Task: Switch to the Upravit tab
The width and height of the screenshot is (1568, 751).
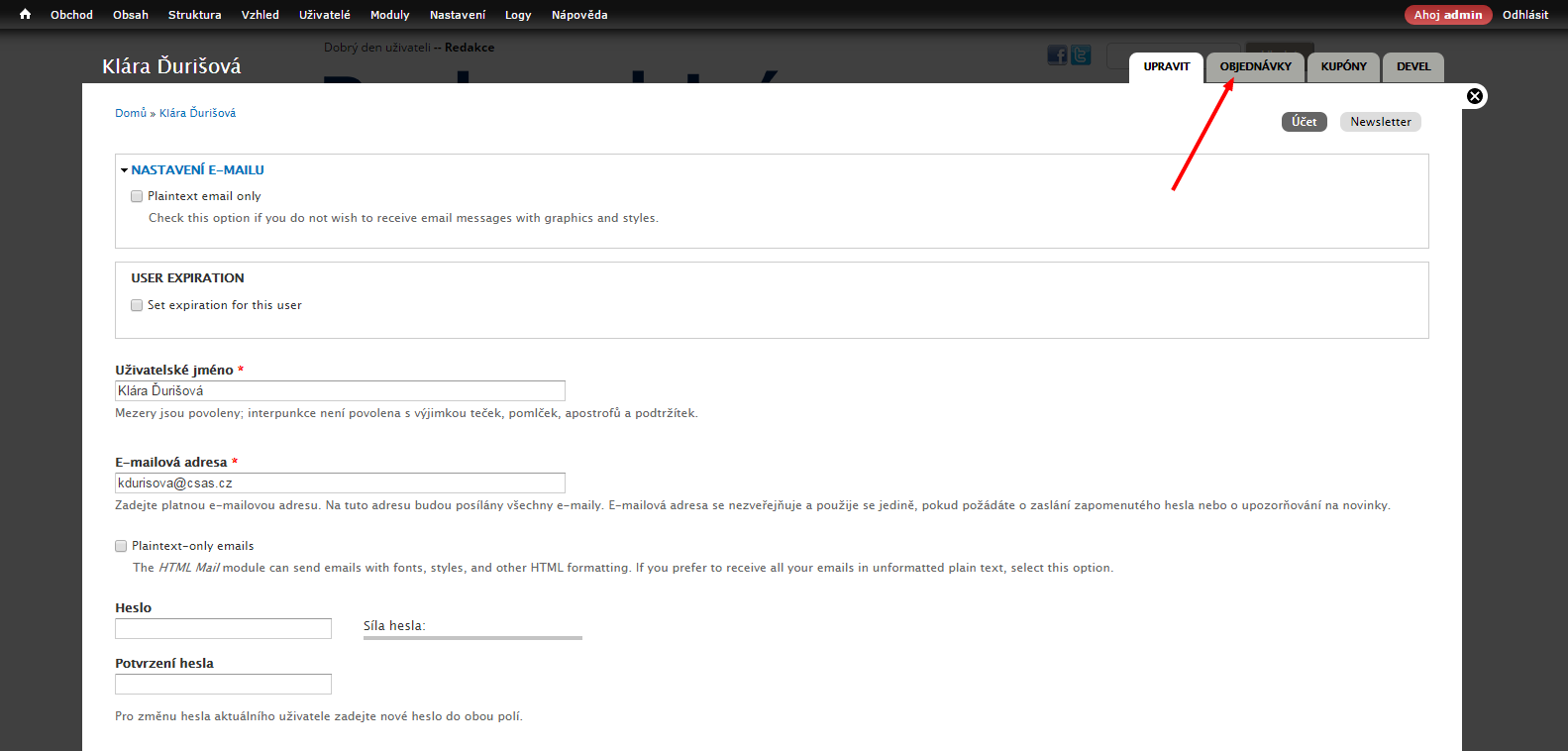Action: pyautogui.click(x=1167, y=67)
